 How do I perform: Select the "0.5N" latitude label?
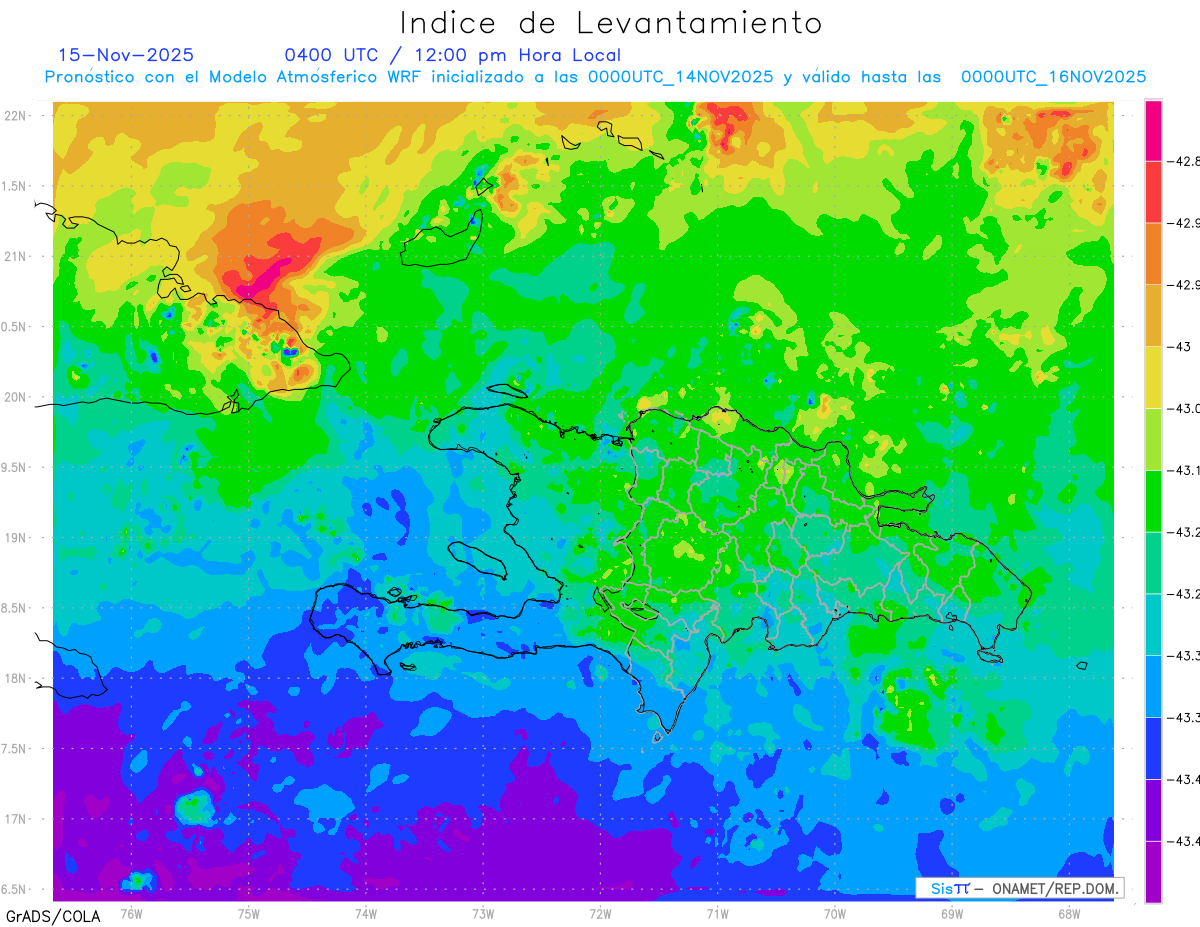pos(14,327)
